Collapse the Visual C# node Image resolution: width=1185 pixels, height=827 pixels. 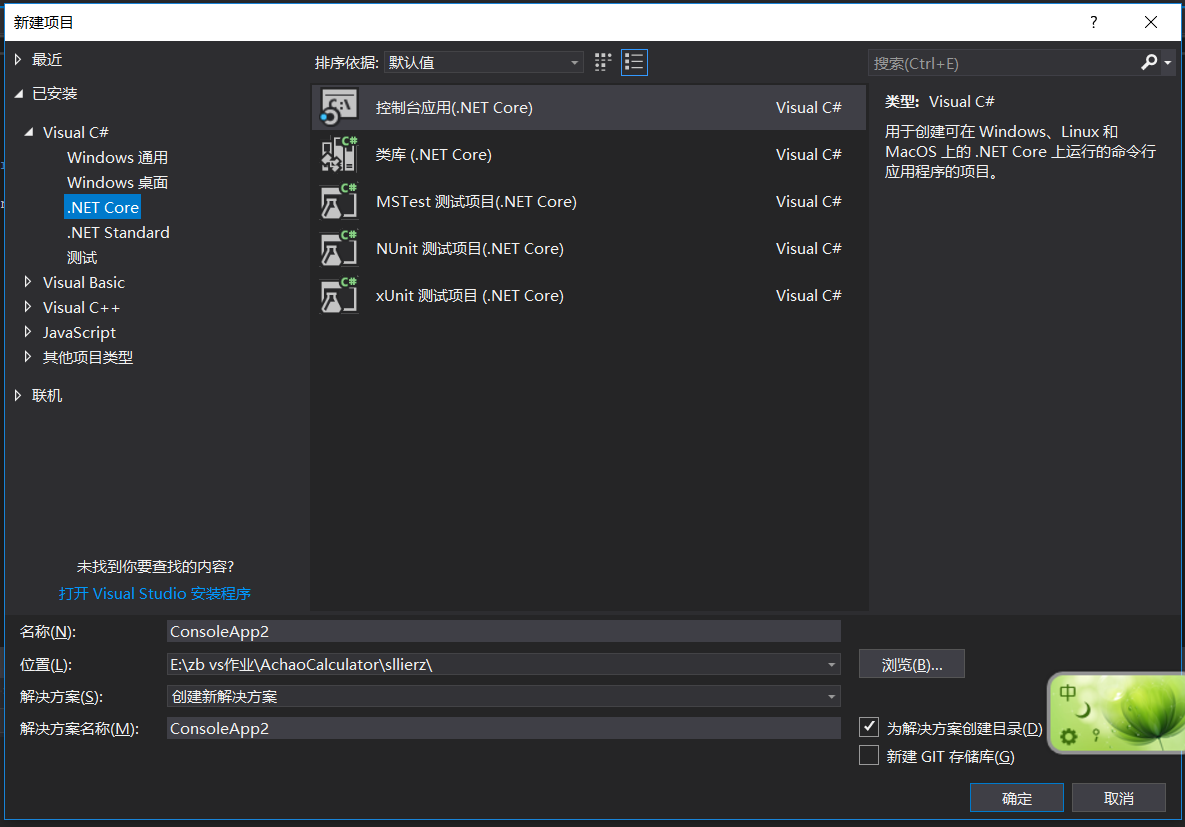tap(29, 132)
